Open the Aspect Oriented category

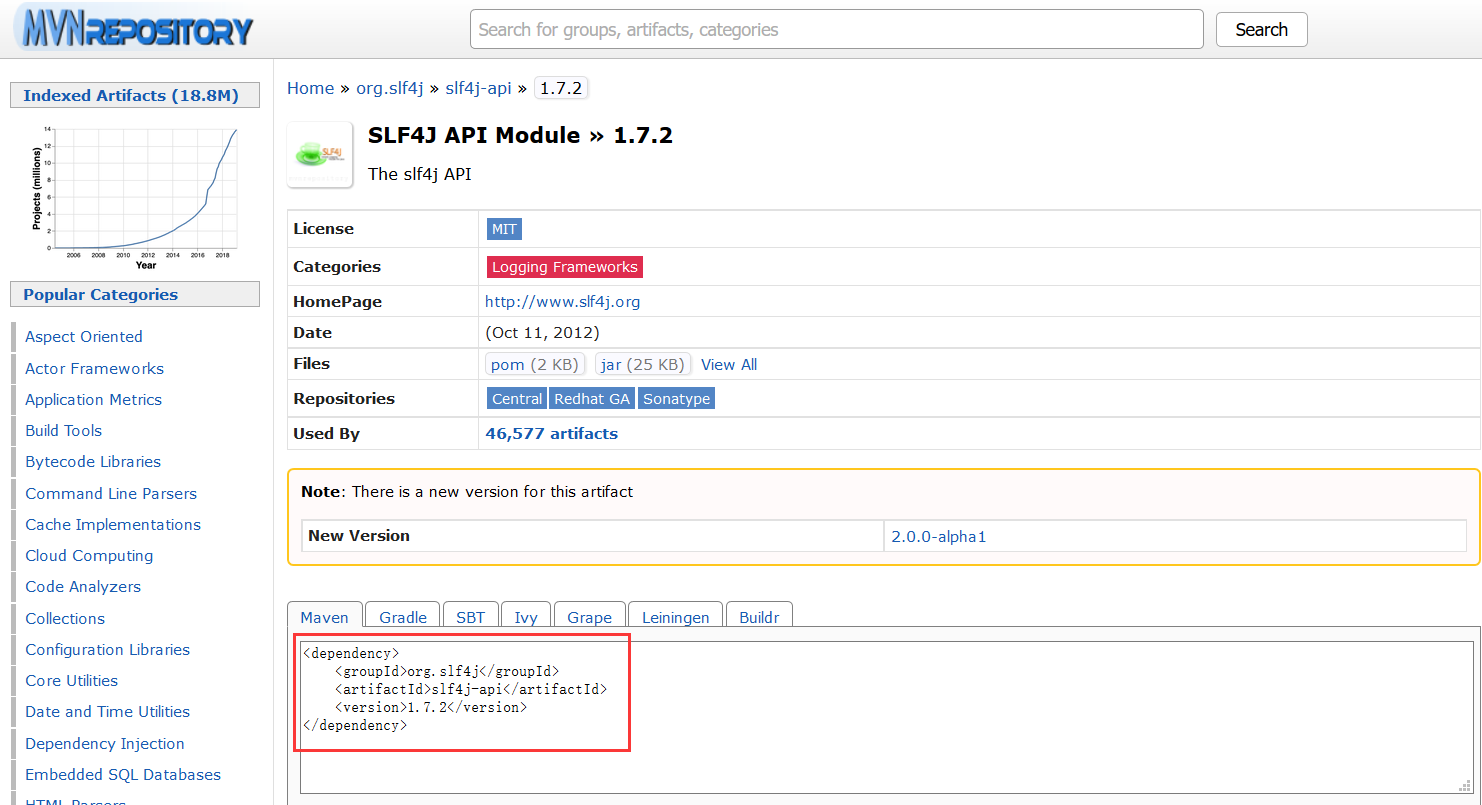83,337
